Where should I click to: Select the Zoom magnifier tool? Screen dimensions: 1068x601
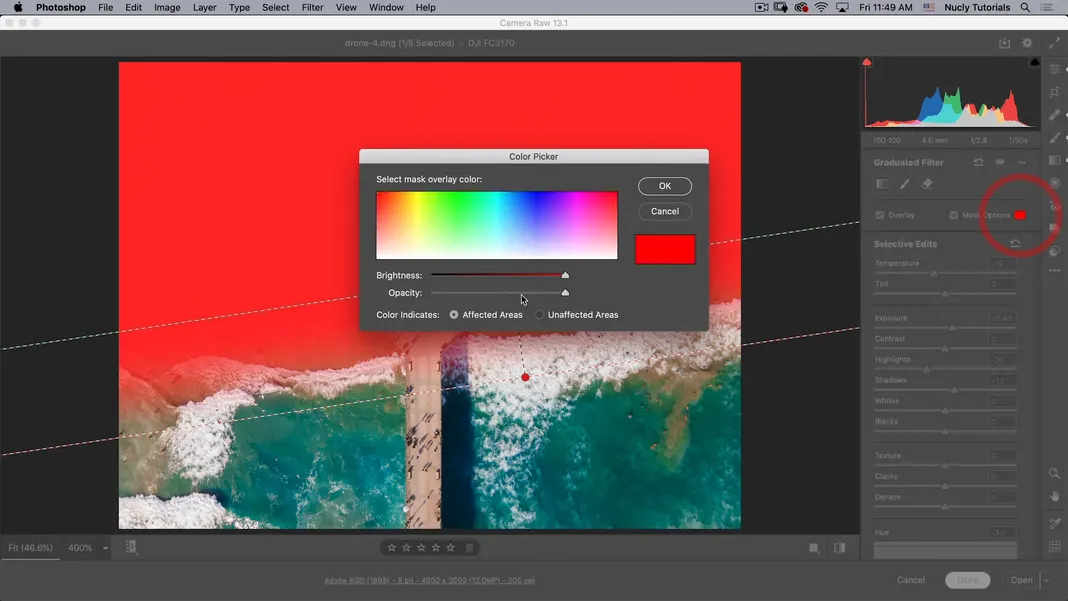pyautogui.click(x=1054, y=473)
